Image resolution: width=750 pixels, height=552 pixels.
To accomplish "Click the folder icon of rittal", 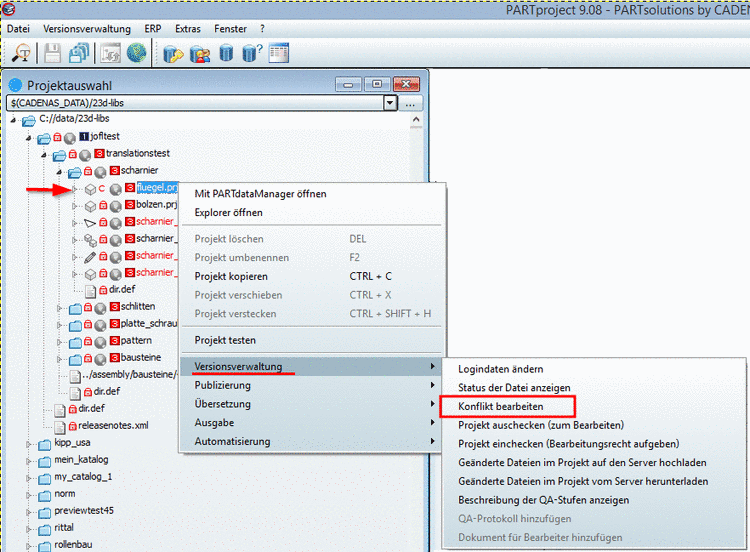I will (44, 530).
